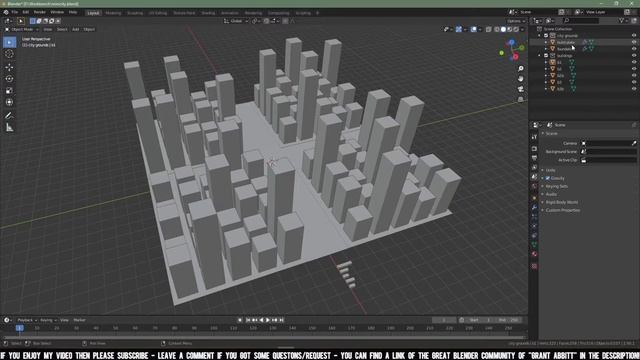The height and width of the screenshot is (360, 640).
Task: Click the Play animation button
Action: (x=268, y=320)
